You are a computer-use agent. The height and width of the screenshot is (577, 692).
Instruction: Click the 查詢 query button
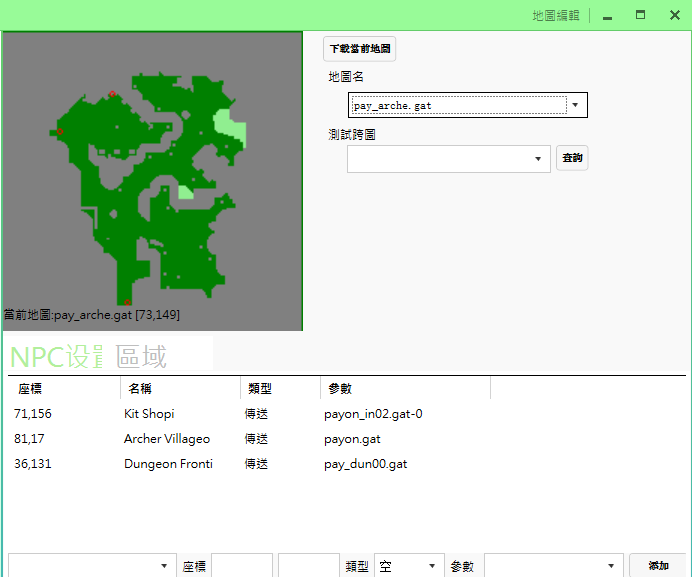click(x=572, y=158)
